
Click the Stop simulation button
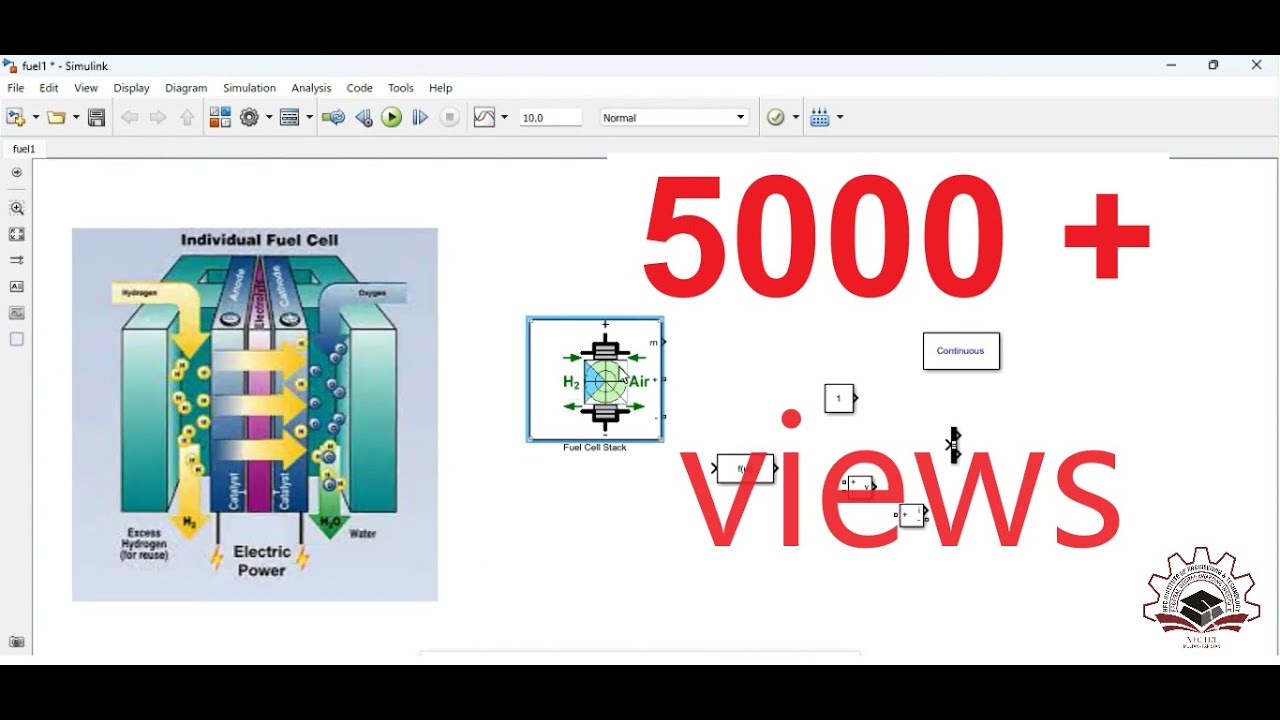click(450, 118)
